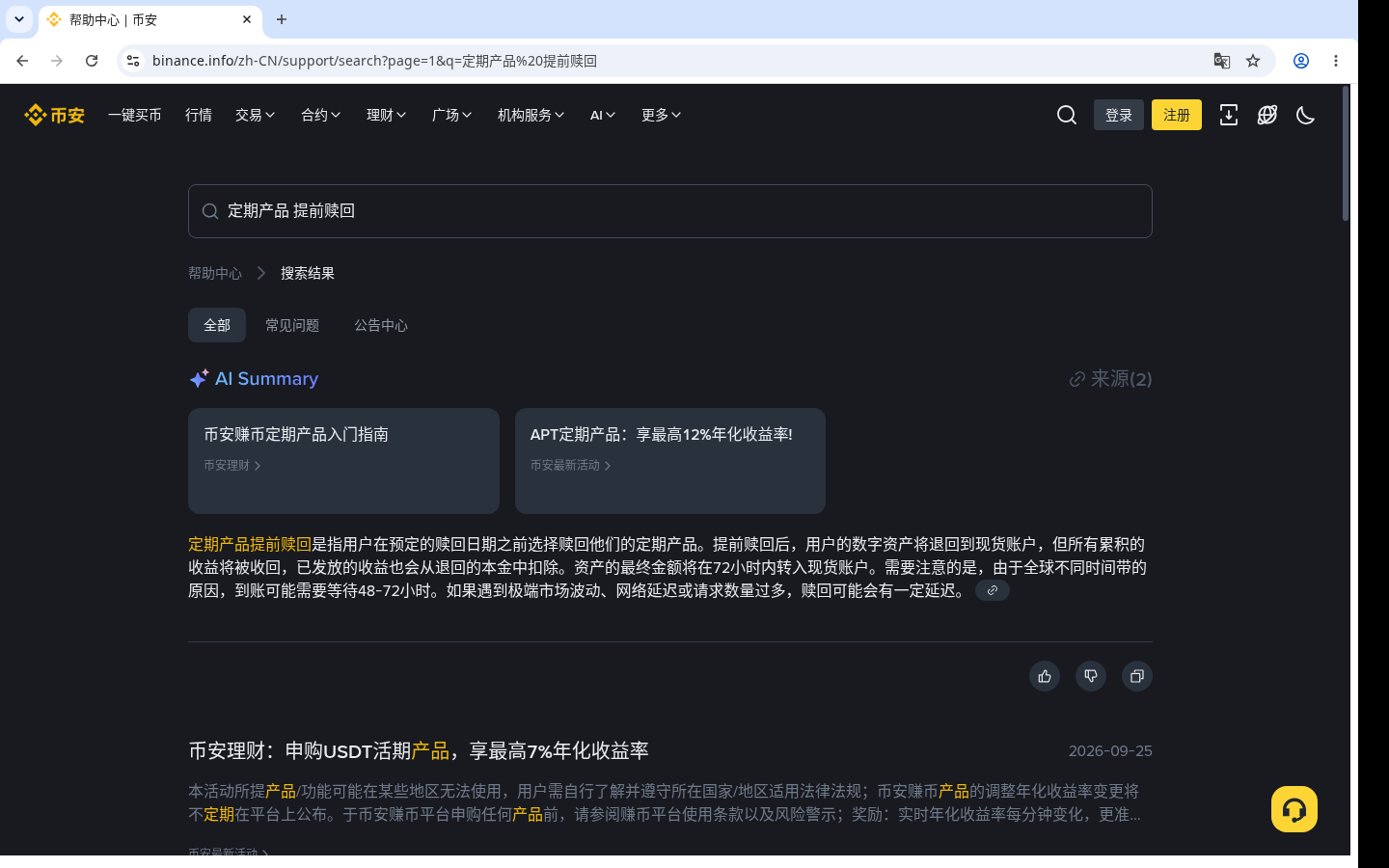Open the 币安赚币定期产品入门指南 card
The height and width of the screenshot is (868, 1389).
tap(343, 461)
